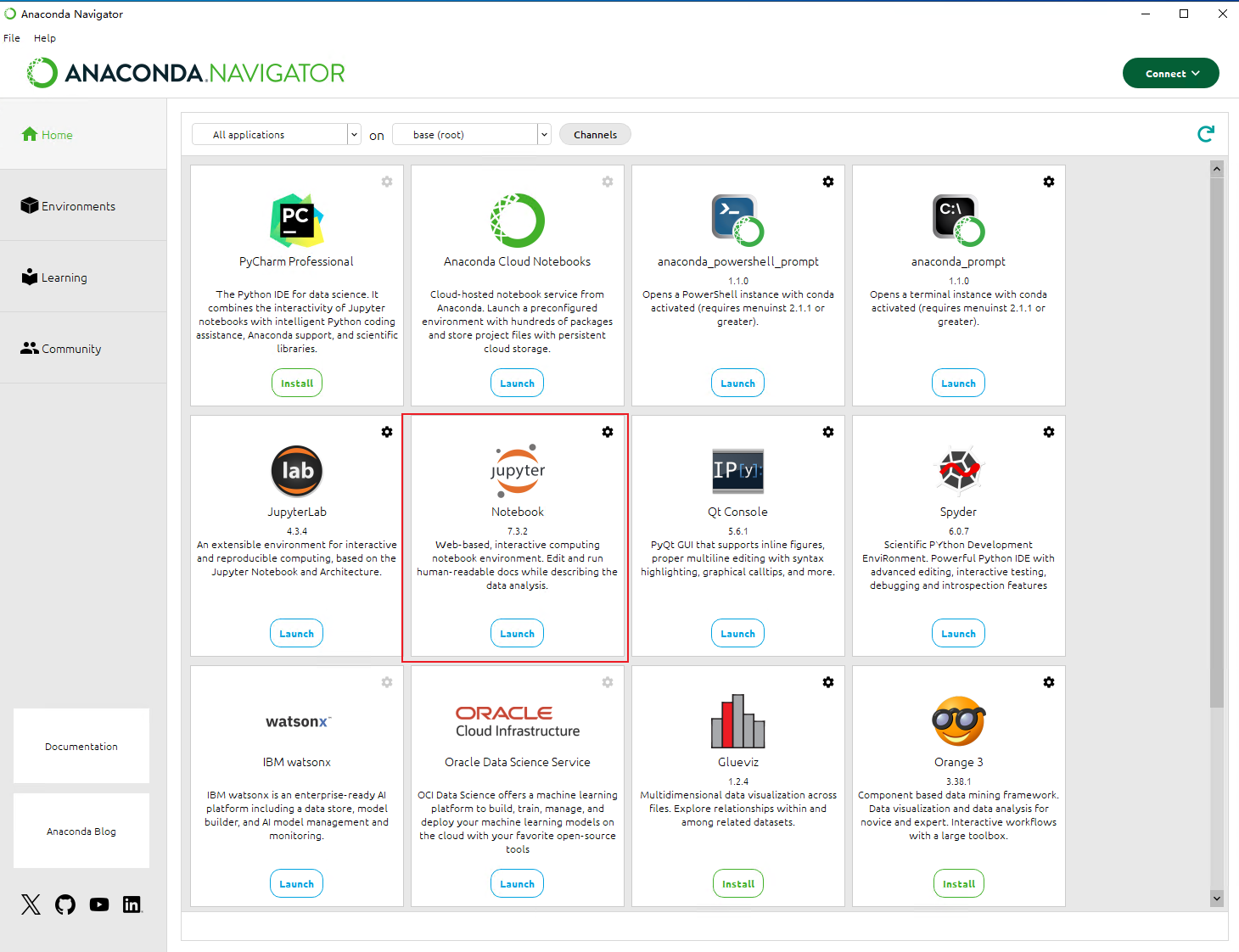The image size is (1239, 952).
Task: Launch JupyterLab
Action: (297, 633)
